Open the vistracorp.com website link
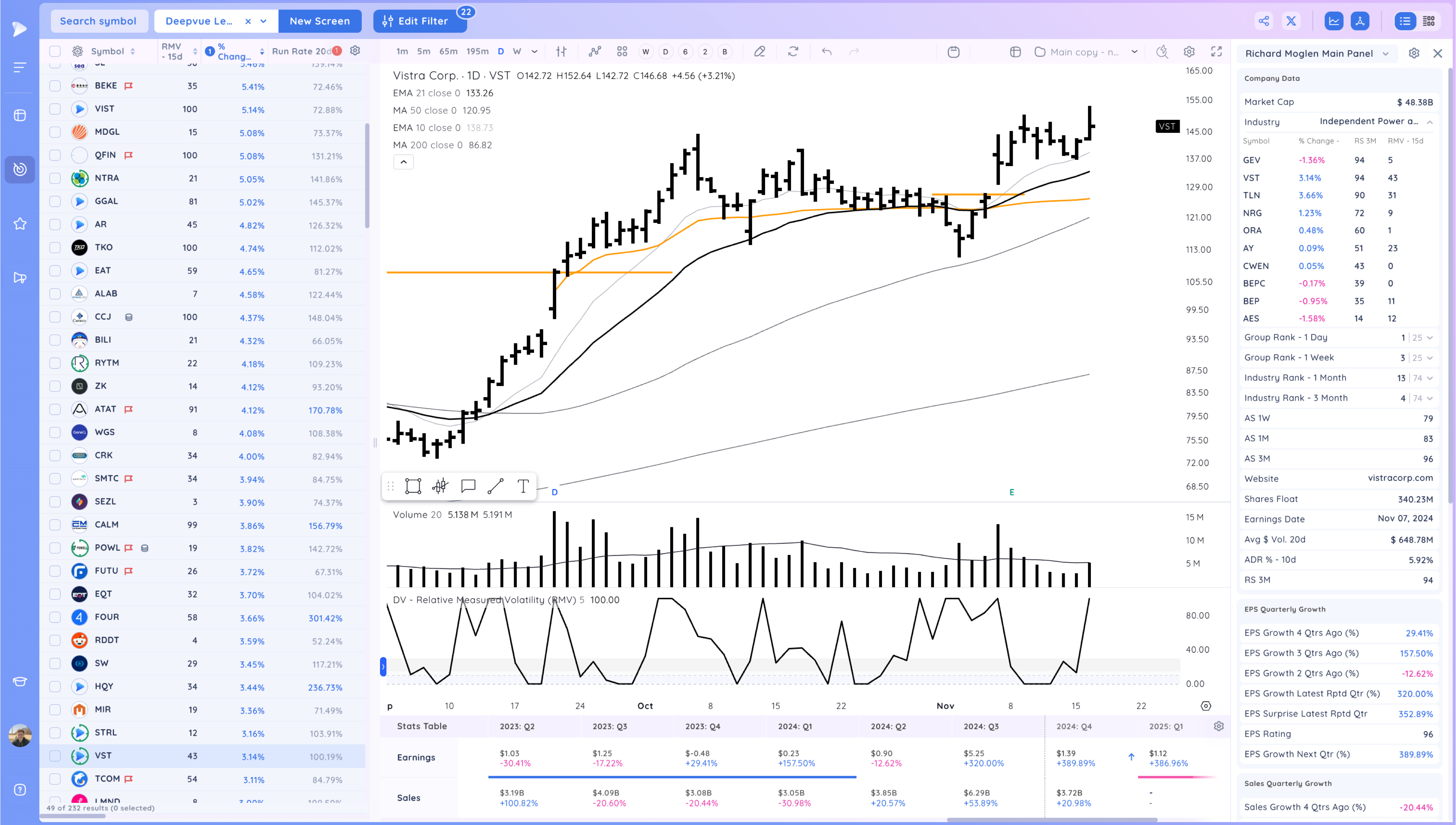Image resolution: width=1456 pixels, height=825 pixels. coord(1400,478)
